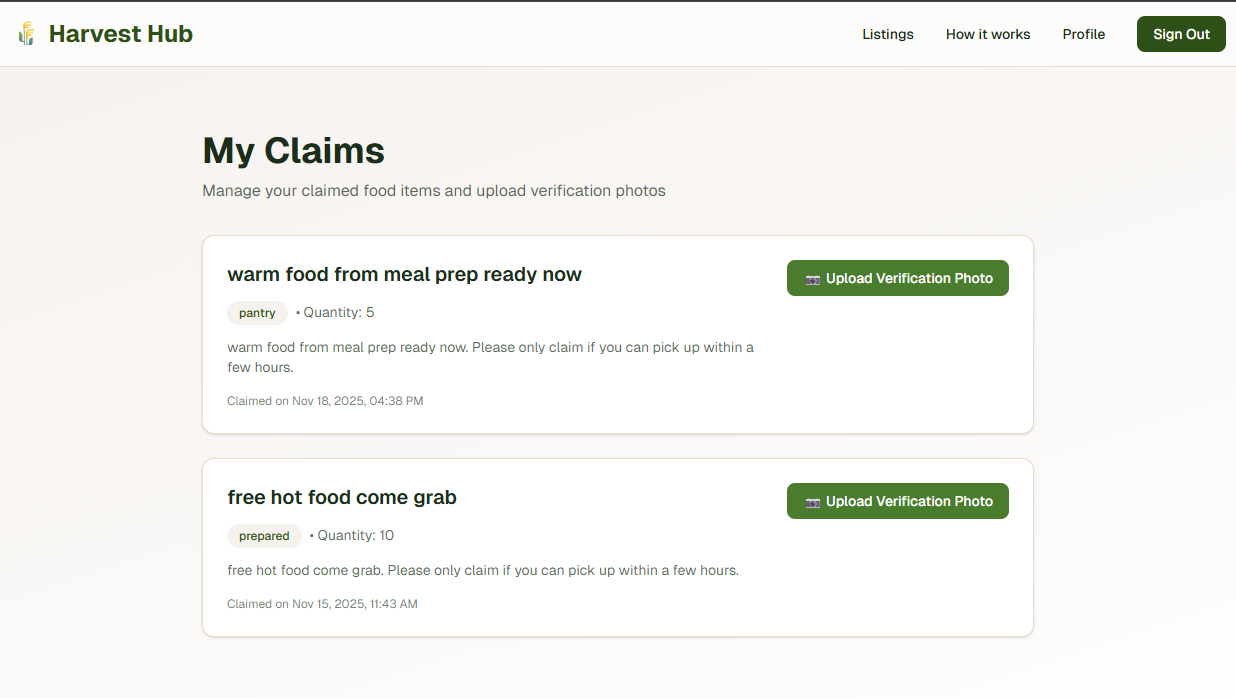The image size is (1236, 698).
Task: Click the camera icon on the hot food upload button
Action: (x=811, y=501)
